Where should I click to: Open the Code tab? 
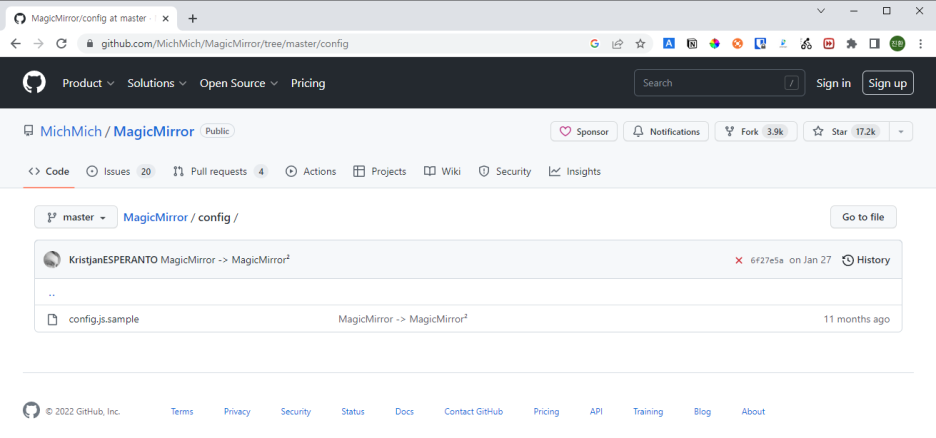(x=49, y=171)
